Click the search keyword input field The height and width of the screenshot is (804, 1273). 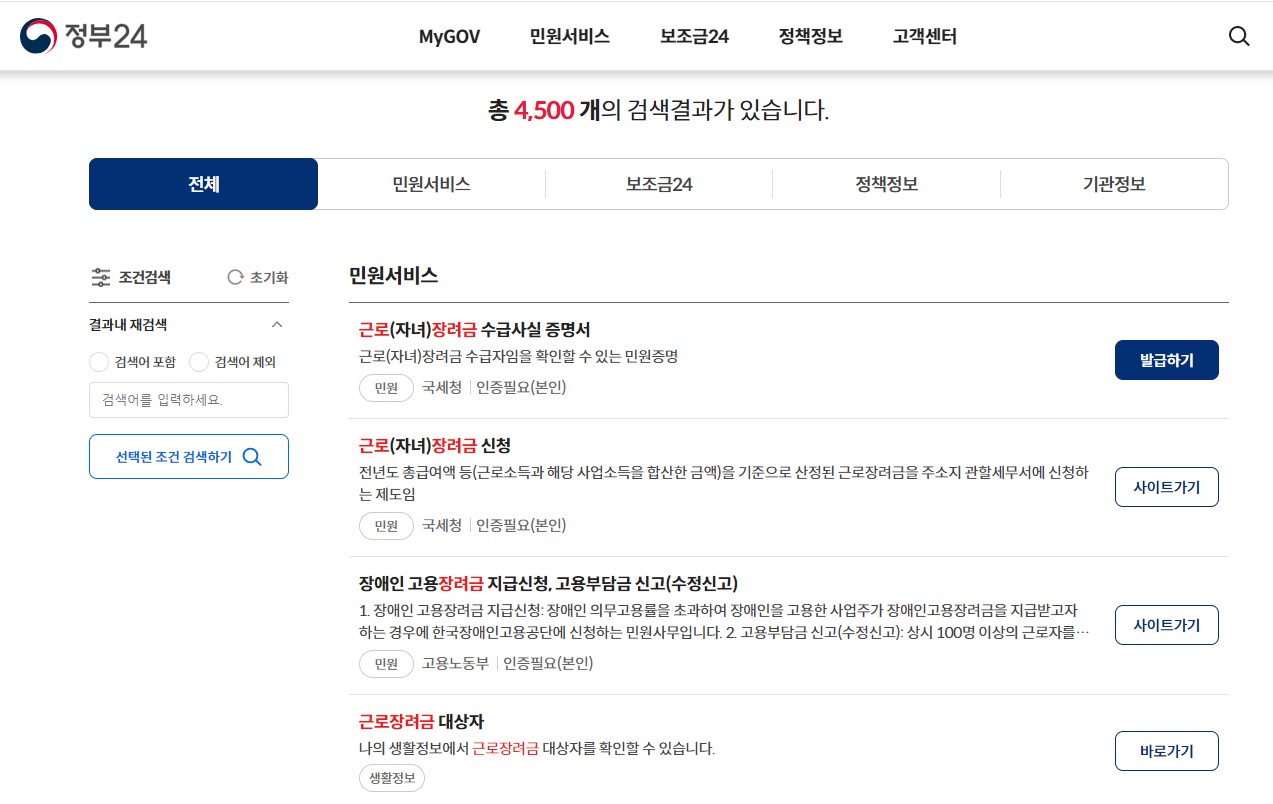pyautogui.click(x=188, y=400)
